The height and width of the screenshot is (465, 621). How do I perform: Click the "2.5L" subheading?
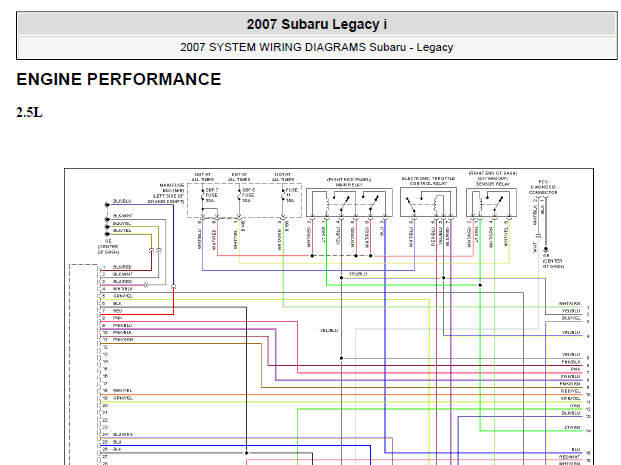pos(29,112)
